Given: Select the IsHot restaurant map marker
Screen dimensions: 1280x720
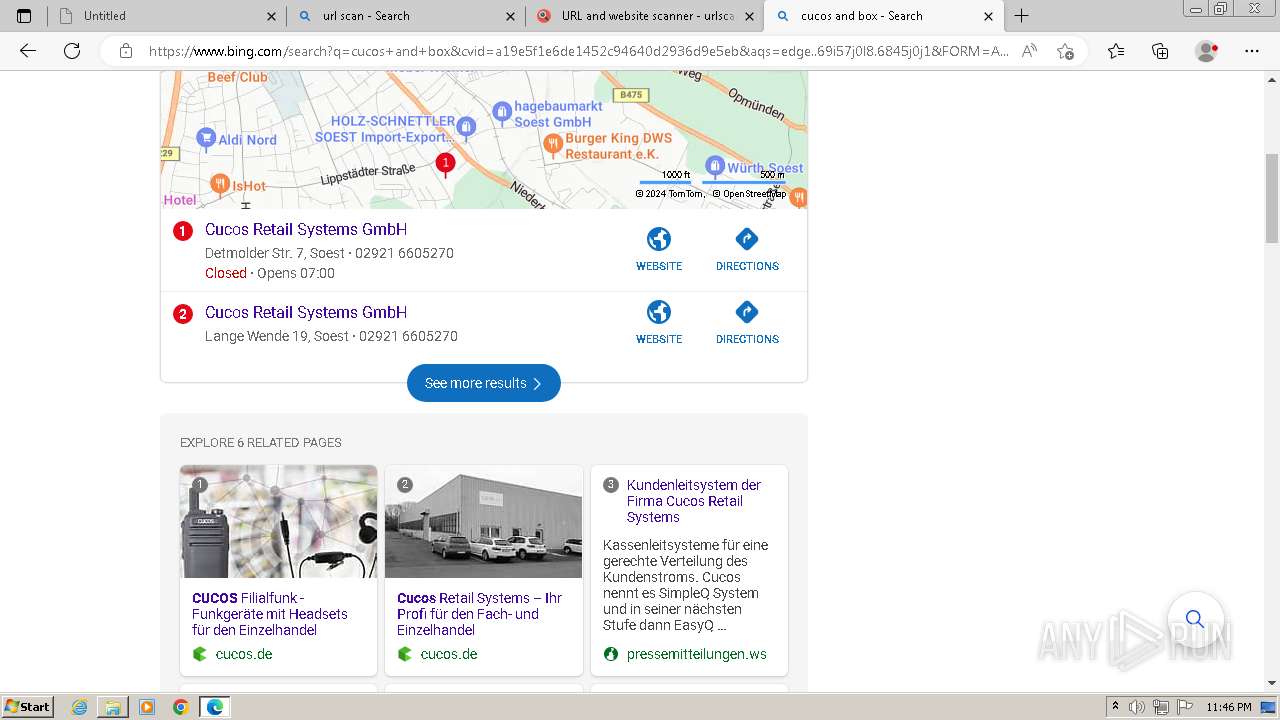Looking at the screenshot, I should 221,184.
